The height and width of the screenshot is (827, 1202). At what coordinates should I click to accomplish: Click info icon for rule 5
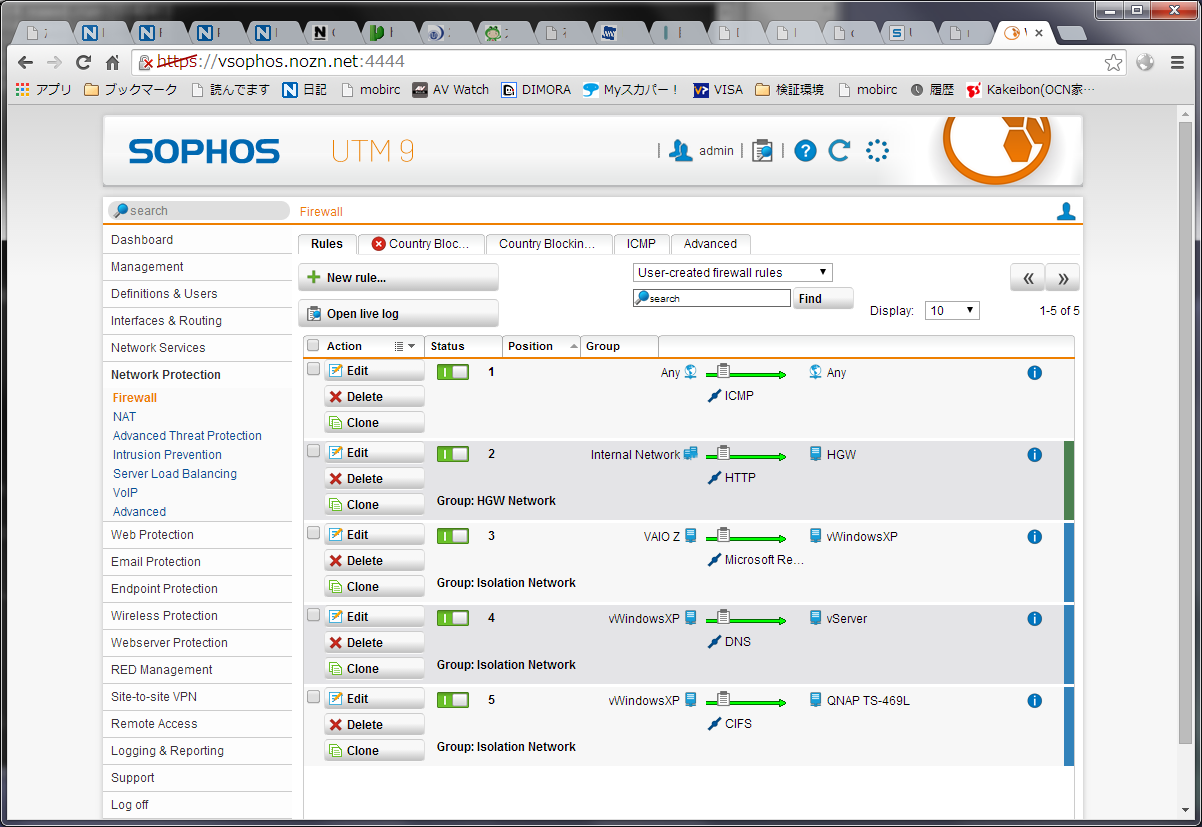coord(1034,701)
